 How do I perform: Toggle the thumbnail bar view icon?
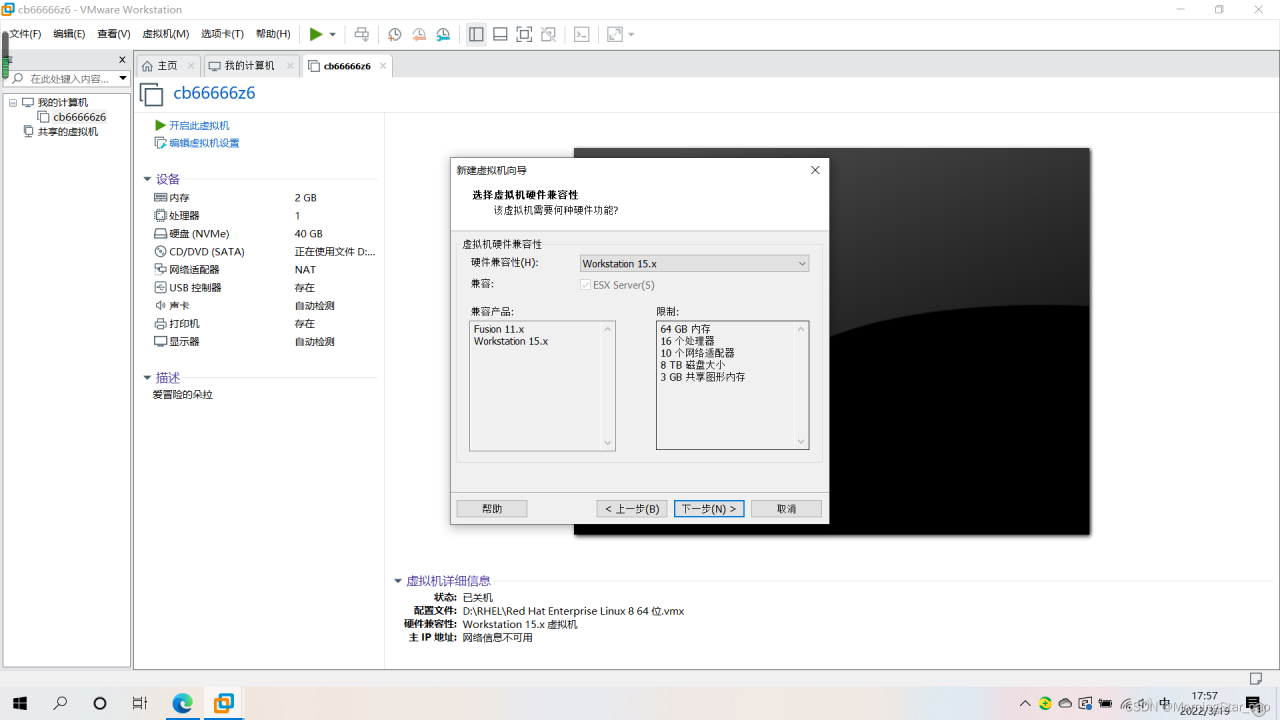[500, 35]
